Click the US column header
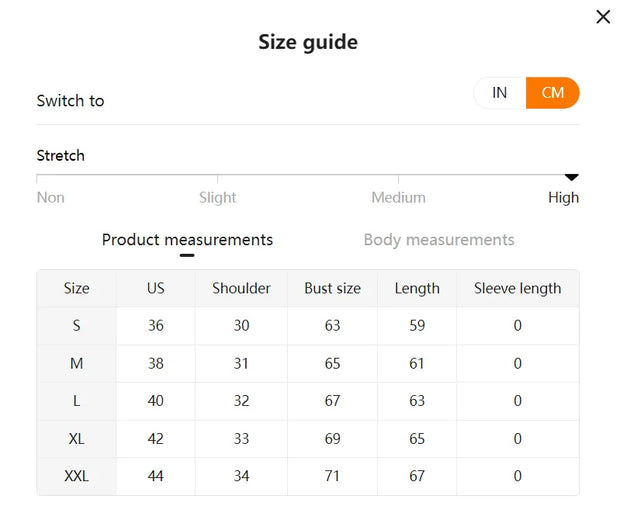This screenshot has height=513, width=620. point(156,289)
